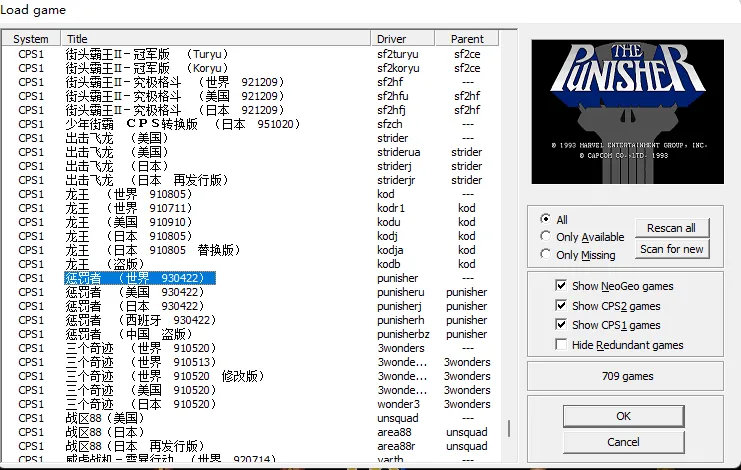Select the row with driver punisheru
The height and width of the screenshot is (470, 741).
(250, 292)
